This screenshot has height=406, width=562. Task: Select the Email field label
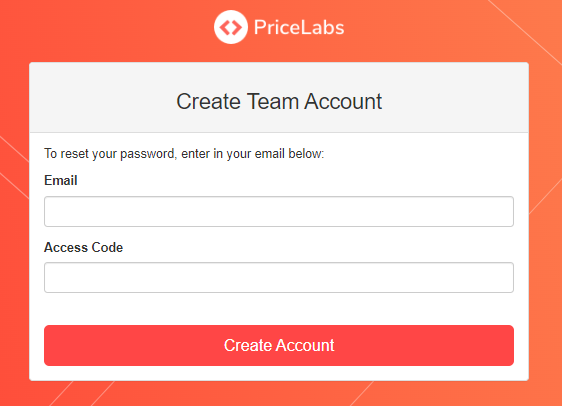click(61, 180)
